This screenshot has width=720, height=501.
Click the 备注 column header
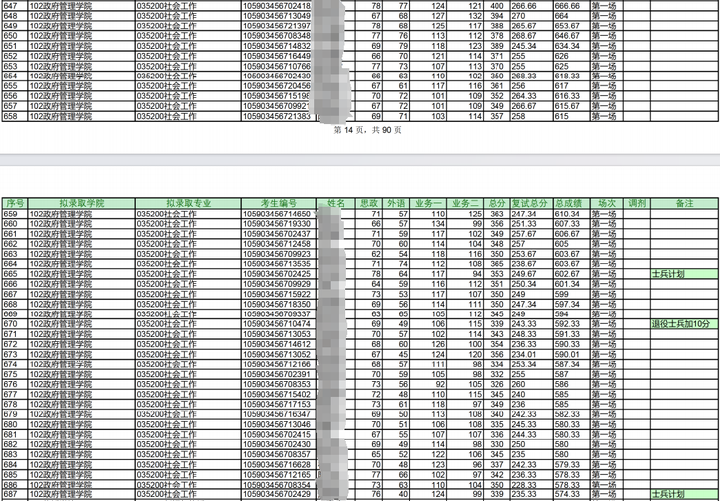tap(684, 203)
